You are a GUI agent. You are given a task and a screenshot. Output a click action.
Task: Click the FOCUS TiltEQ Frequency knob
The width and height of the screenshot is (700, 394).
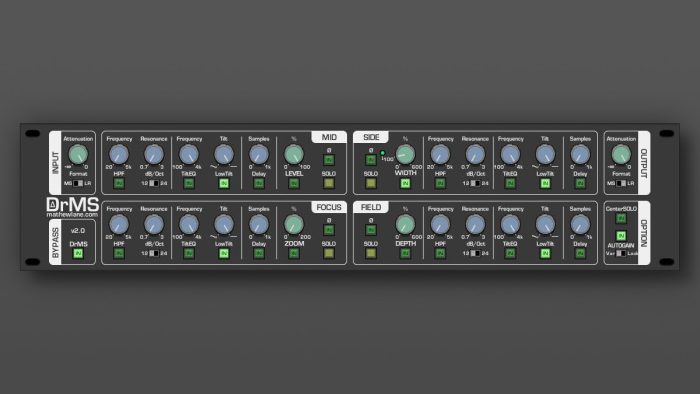pyautogui.click(x=189, y=224)
